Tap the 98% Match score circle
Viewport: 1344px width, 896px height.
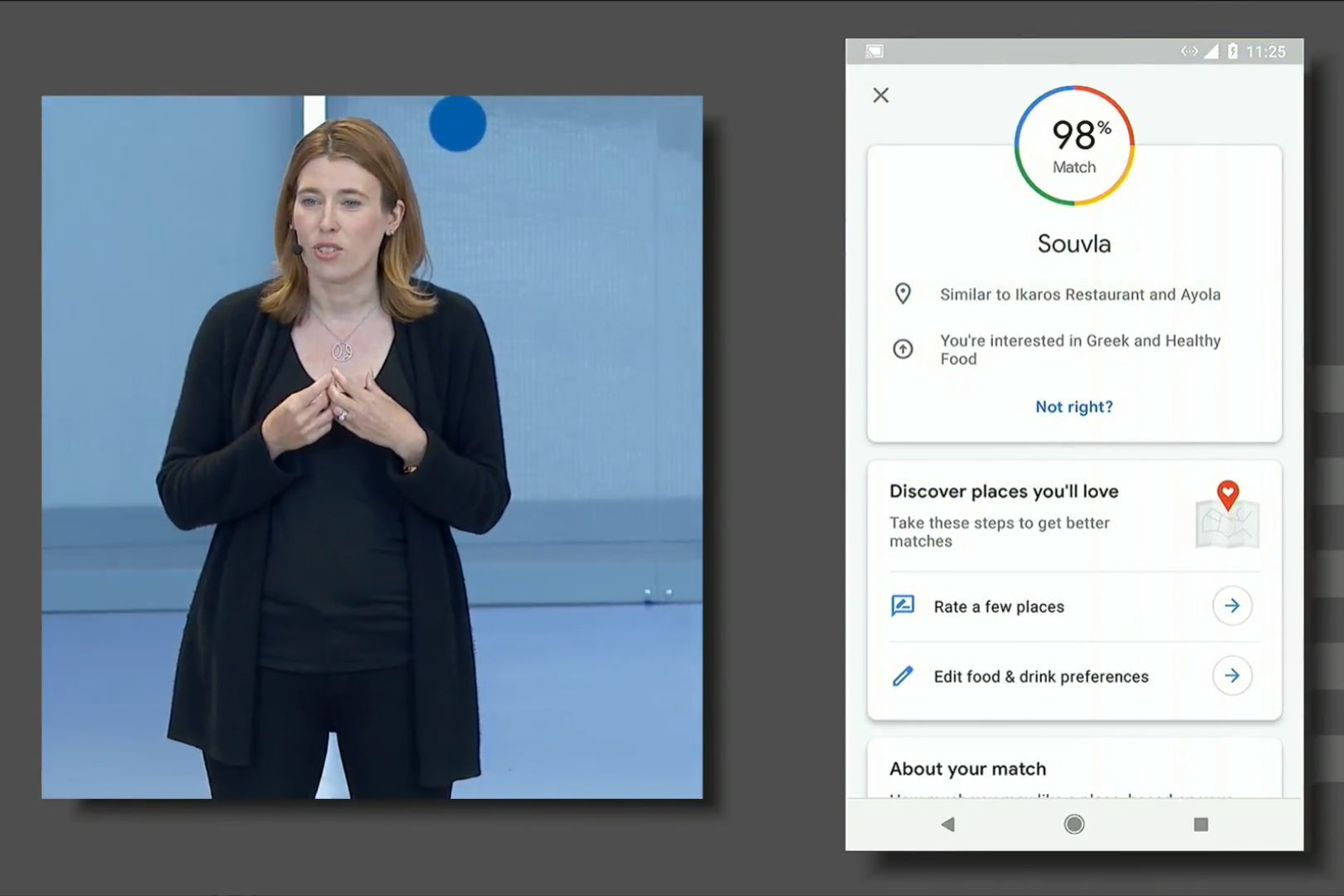click(x=1074, y=146)
